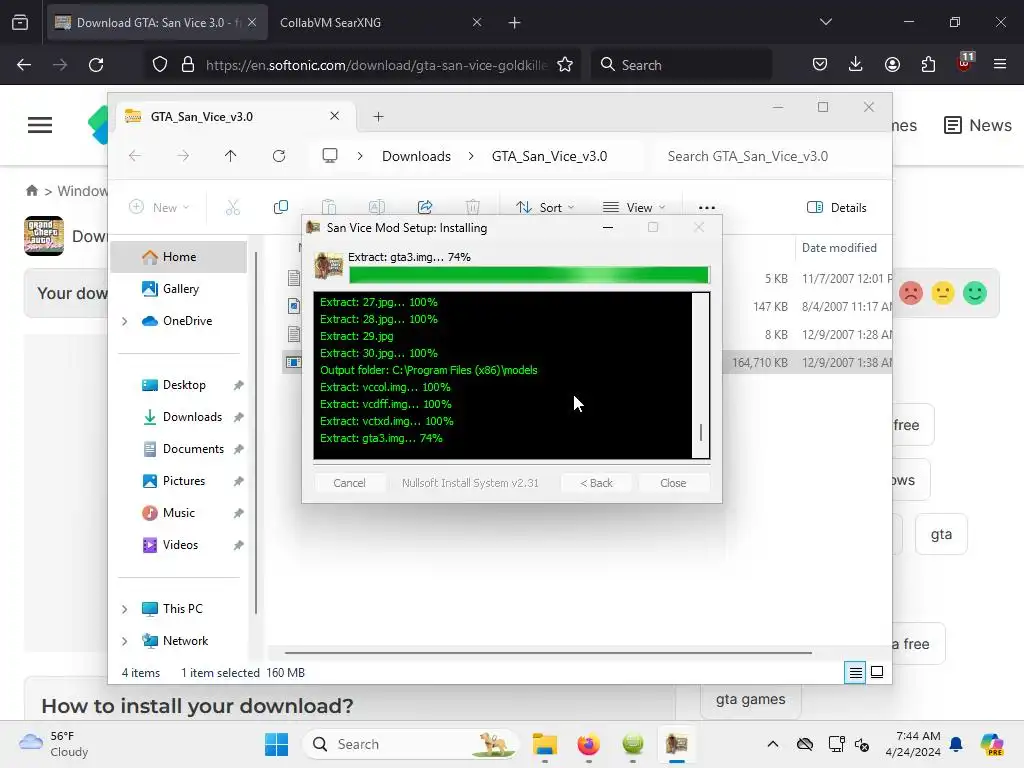1024x768 pixels.
Task: Click Downloads in the Explorer breadcrumb
Action: [x=416, y=156]
